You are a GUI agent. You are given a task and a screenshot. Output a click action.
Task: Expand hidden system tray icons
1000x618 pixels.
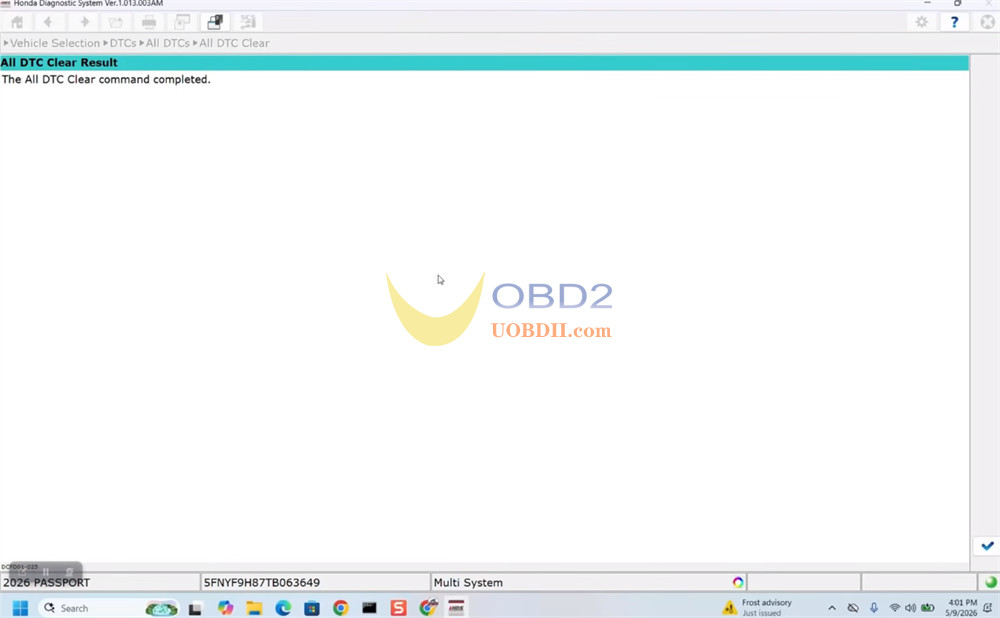pyautogui.click(x=832, y=608)
